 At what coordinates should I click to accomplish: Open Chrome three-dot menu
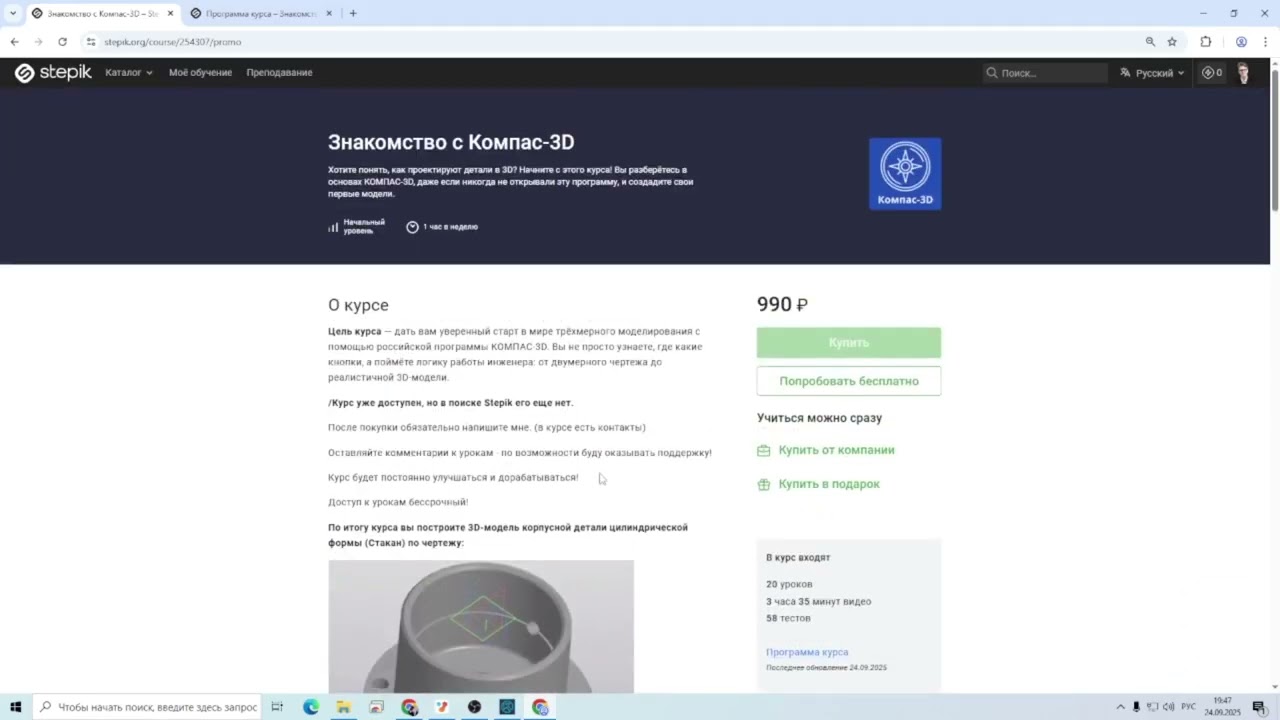point(1265,42)
